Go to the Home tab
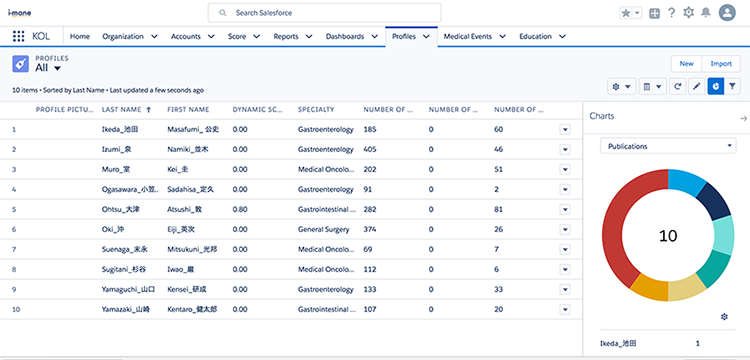This screenshot has height=360, width=750. 80,36
